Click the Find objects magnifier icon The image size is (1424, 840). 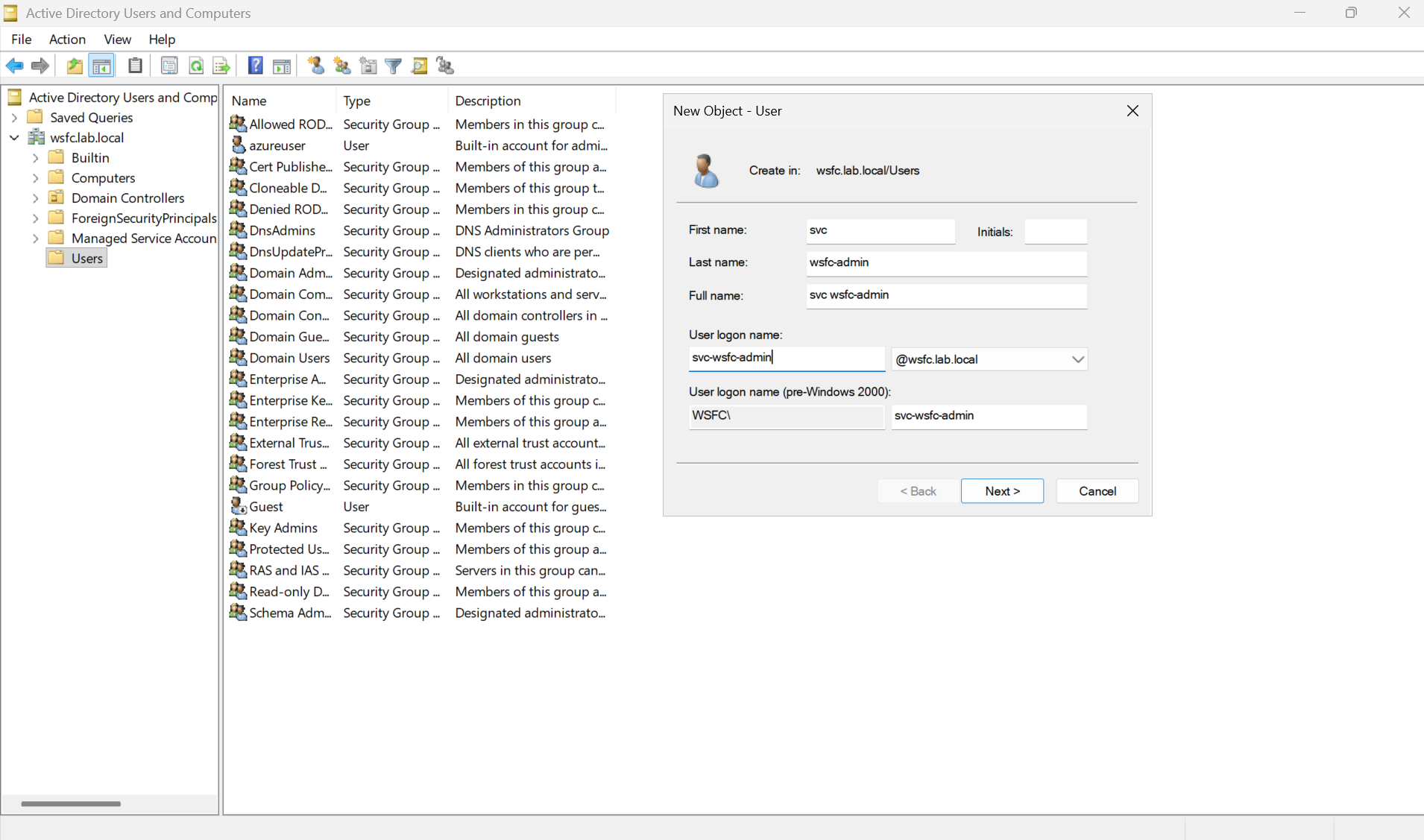click(x=420, y=66)
